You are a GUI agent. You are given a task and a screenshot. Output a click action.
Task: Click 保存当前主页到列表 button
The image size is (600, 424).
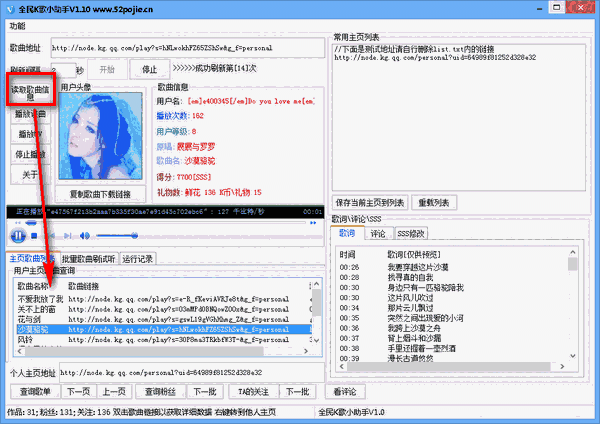[x=370, y=202]
